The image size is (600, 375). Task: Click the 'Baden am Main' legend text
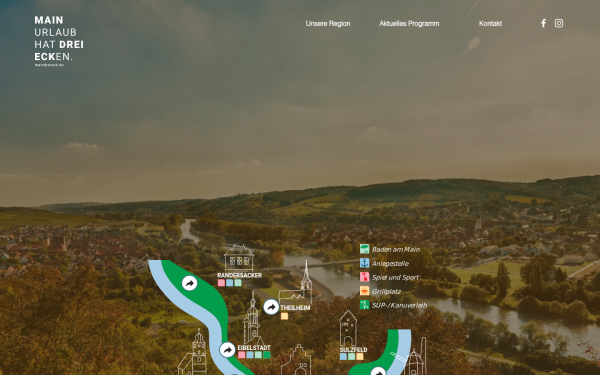[x=396, y=249]
